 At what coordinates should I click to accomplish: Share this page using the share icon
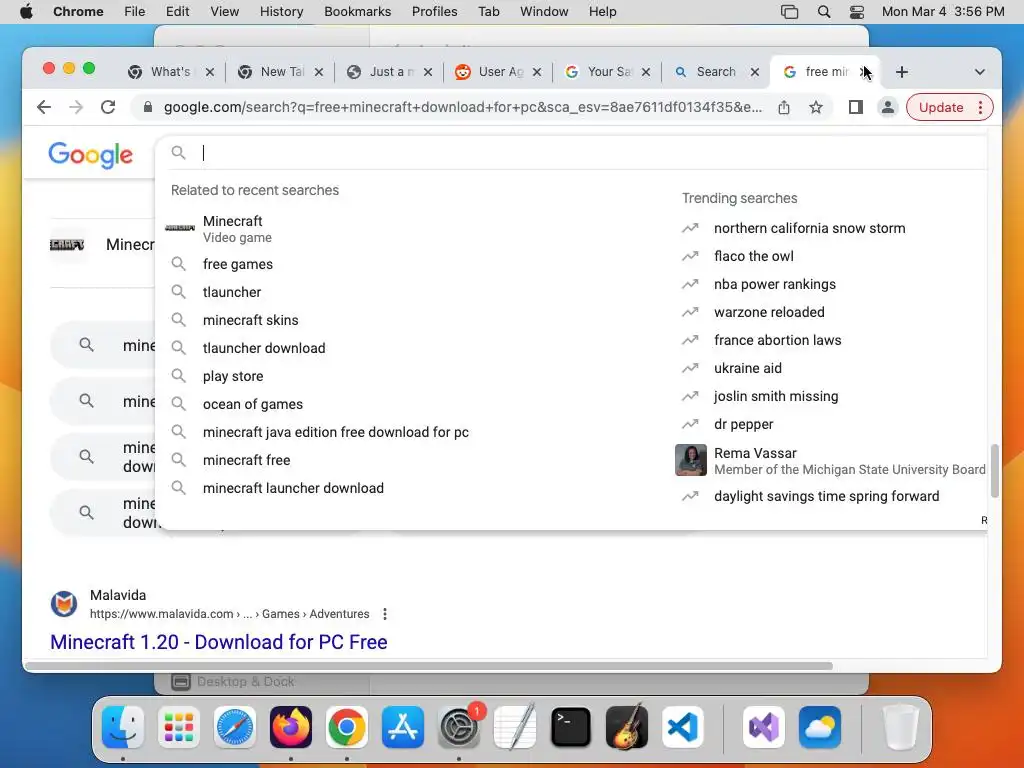click(x=784, y=107)
